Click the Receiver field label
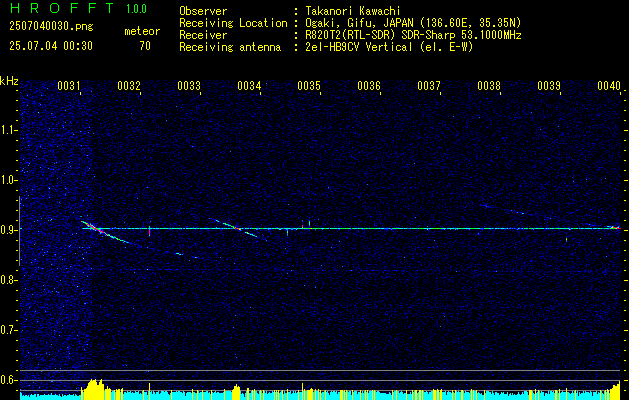The height and width of the screenshot is (400, 629). [x=203, y=35]
